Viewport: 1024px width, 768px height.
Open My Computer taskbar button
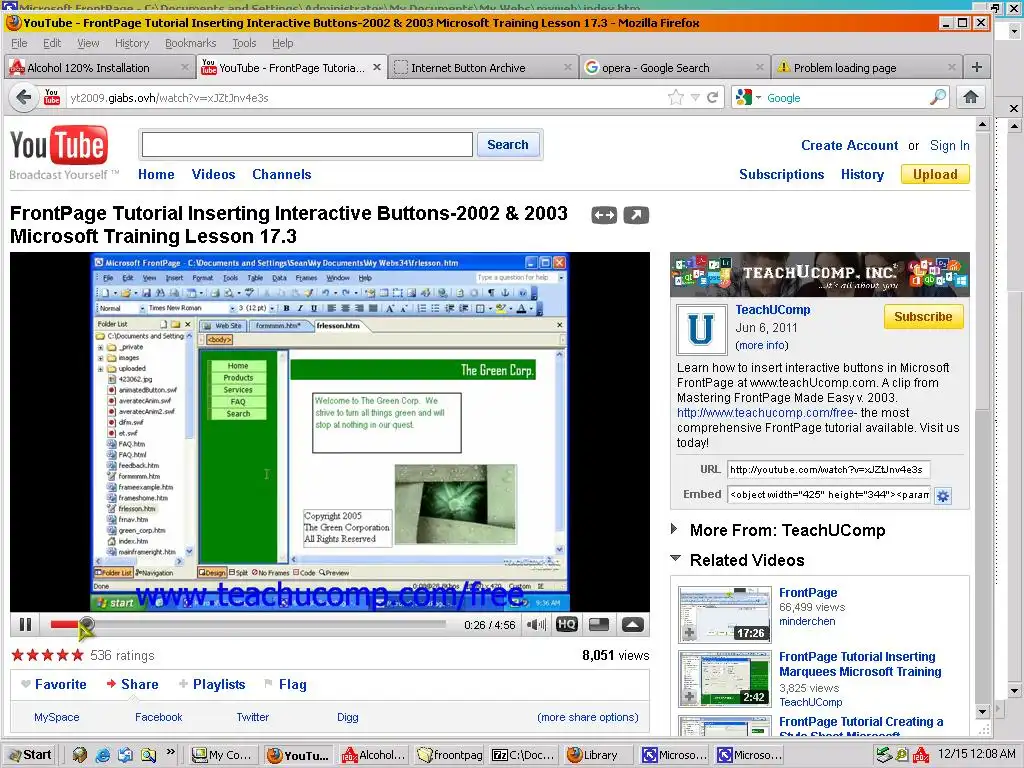pos(223,755)
